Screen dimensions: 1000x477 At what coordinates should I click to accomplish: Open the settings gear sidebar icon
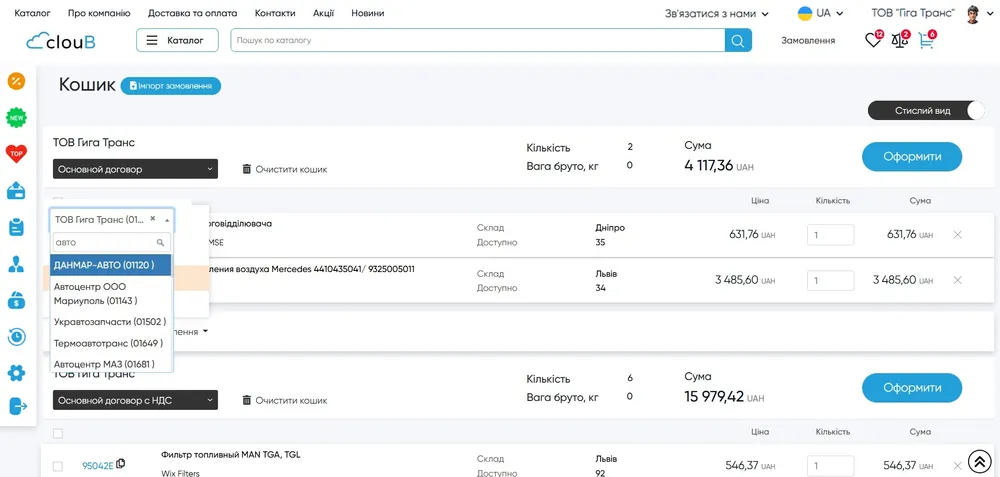click(x=17, y=372)
